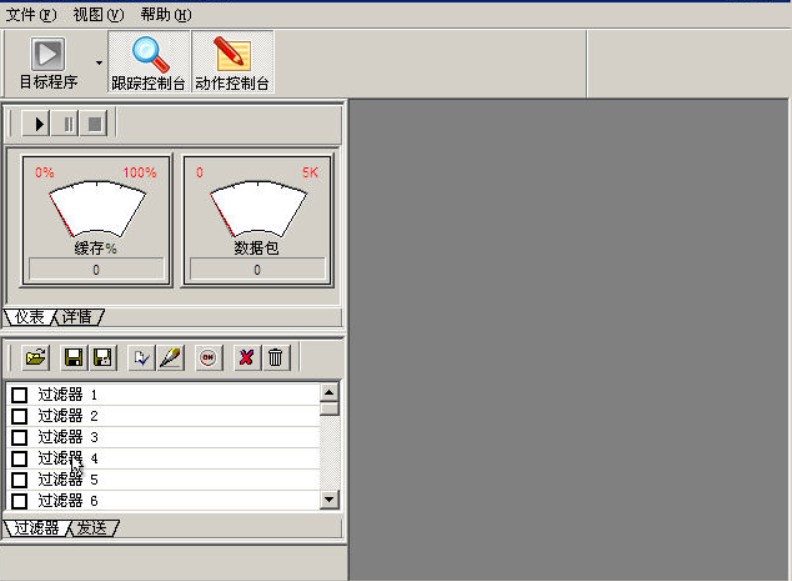Screen dimensions: 792x581
Task: Switch to the 发送 tab
Action: [92, 528]
